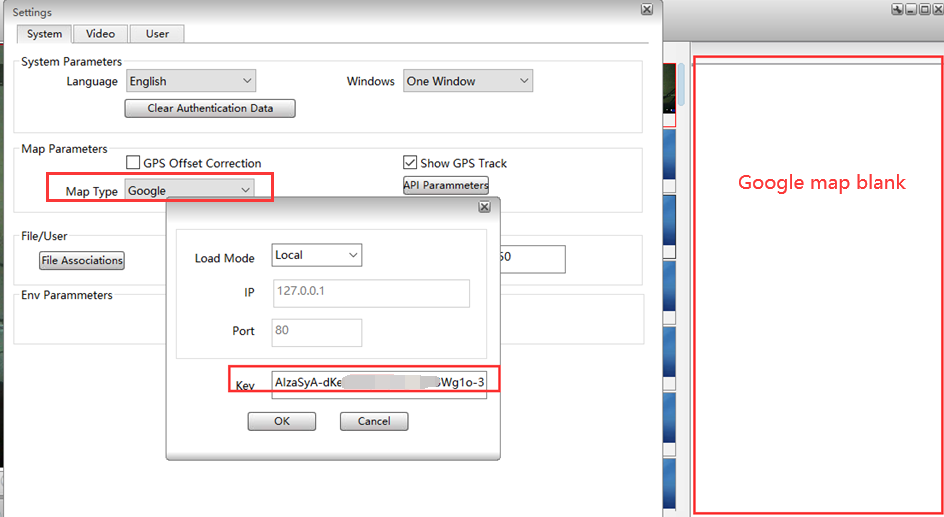
Task: Cancel the API key dialog
Action: [374, 421]
